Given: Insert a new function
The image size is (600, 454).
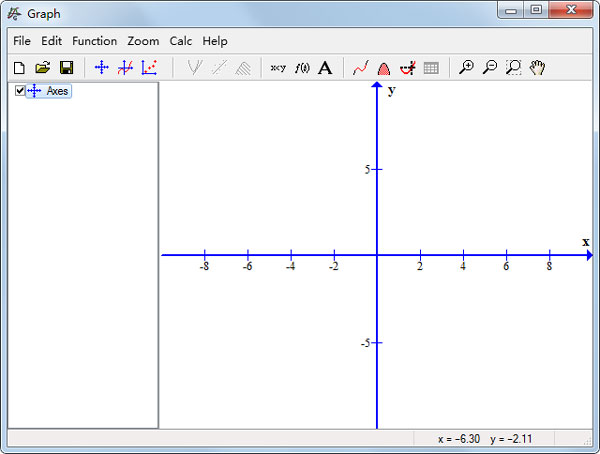Looking at the screenshot, I should (125, 68).
